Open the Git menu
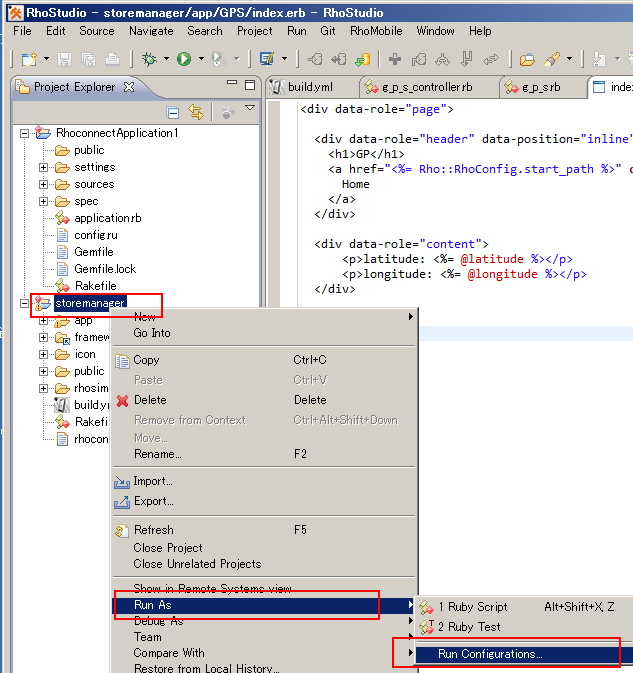The width and height of the screenshot is (633, 673). 327,31
